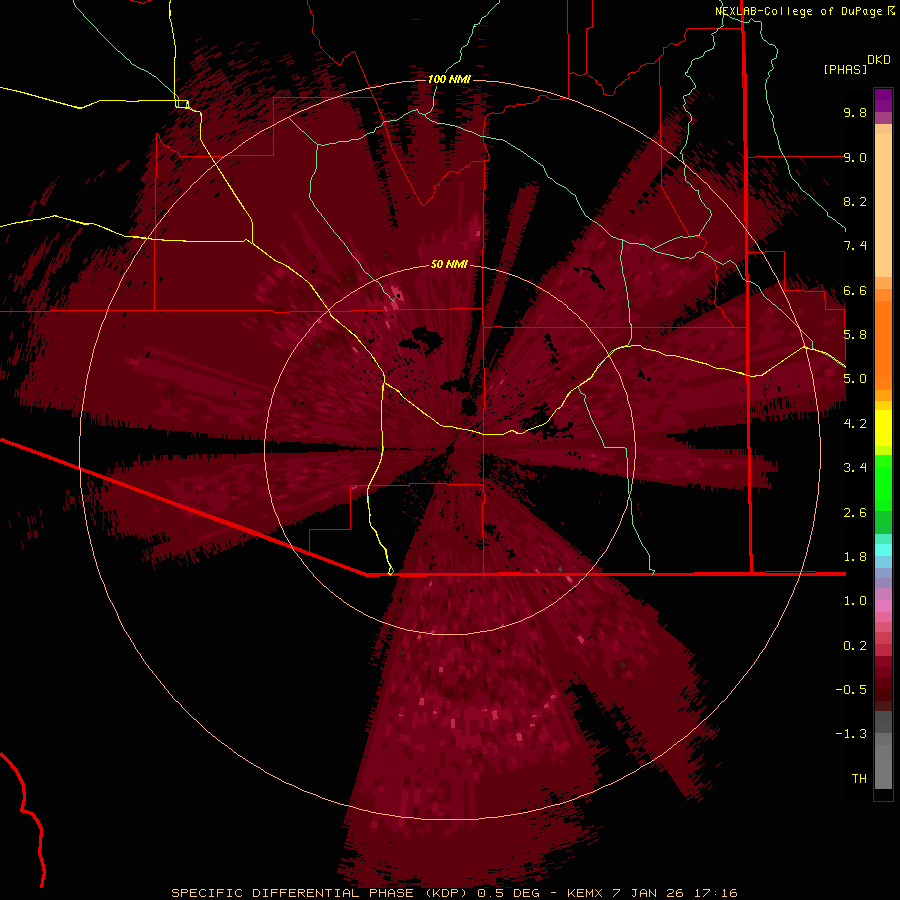Image resolution: width=900 pixels, height=900 pixels.
Task: Click the 0.2 scale value
Action: coord(855,646)
